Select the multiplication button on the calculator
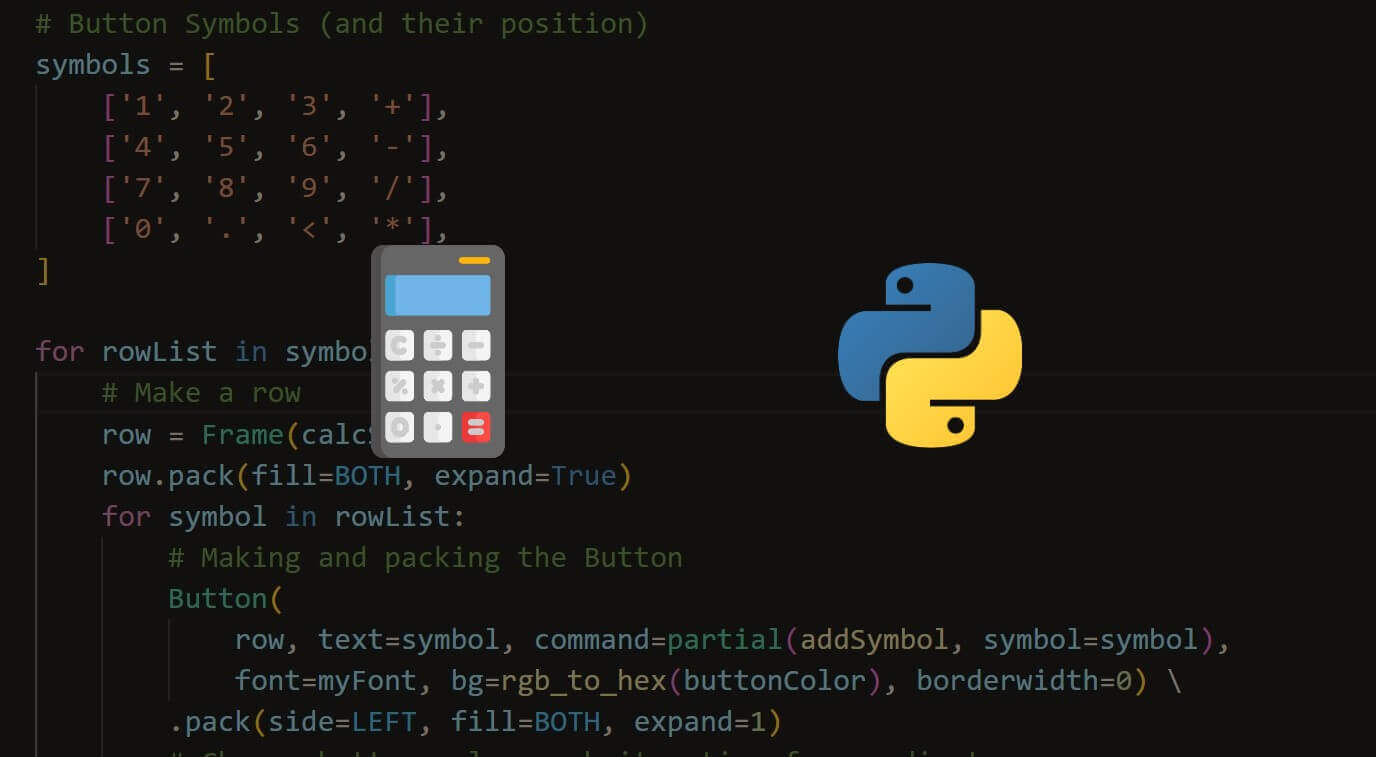 [437, 385]
